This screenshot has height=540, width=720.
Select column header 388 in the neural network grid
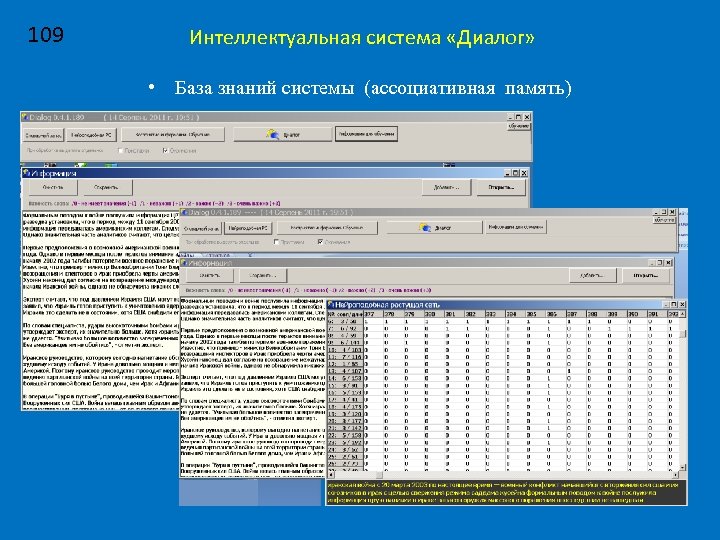click(596, 314)
